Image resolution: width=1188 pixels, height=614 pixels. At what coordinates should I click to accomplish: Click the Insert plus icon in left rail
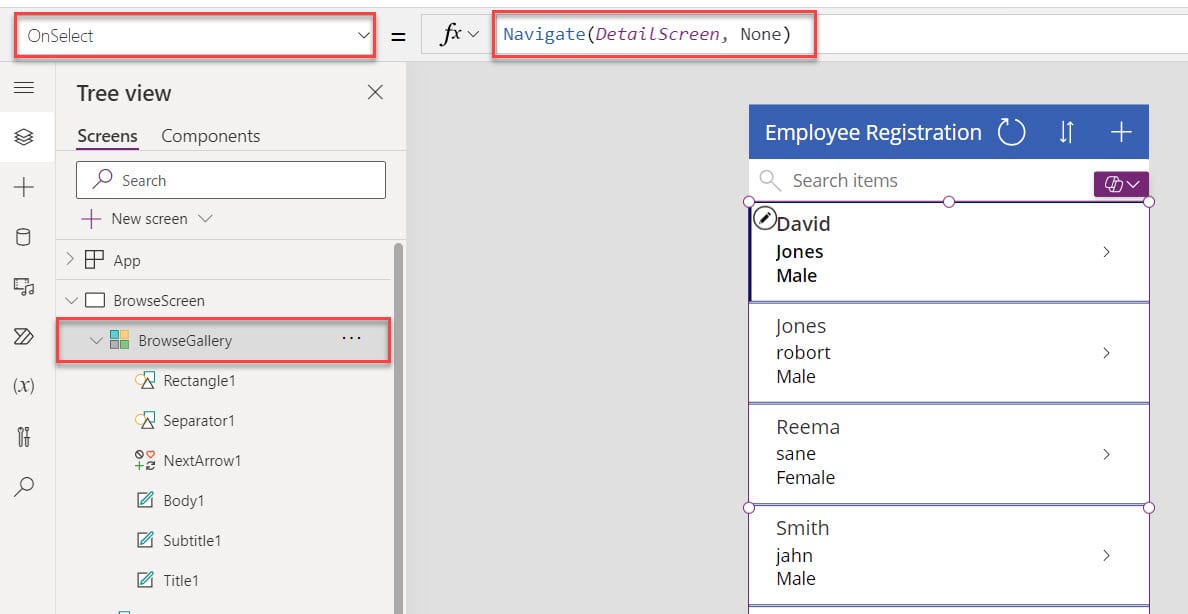point(24,187)
